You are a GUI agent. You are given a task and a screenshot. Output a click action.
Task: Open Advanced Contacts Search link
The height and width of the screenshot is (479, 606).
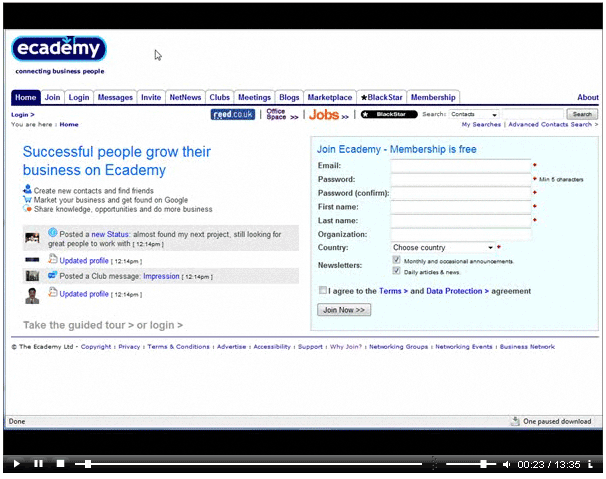[553, 124]
